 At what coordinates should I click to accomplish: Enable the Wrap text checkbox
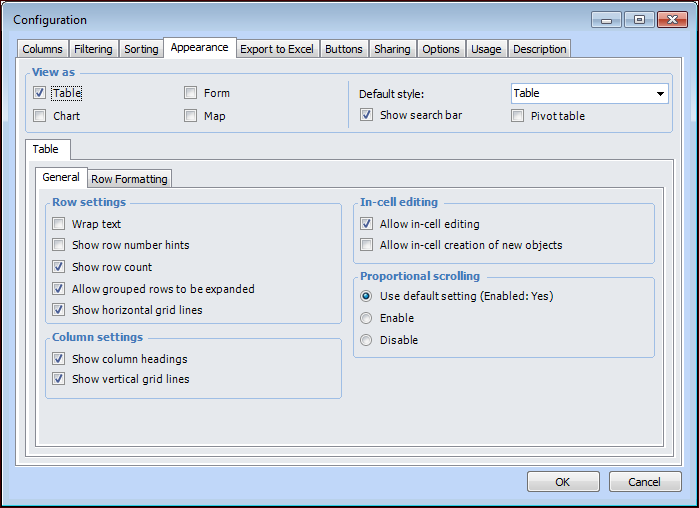(x=59, y=224)
